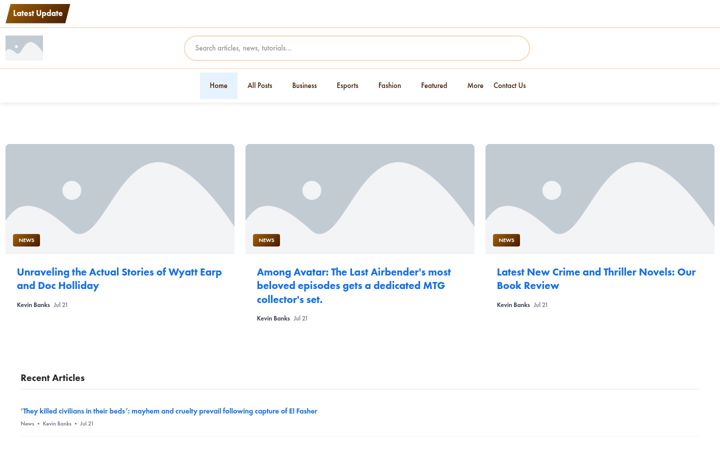Expand the More menu item
Viewport: 720px width, 450px height.
(475, 85)
